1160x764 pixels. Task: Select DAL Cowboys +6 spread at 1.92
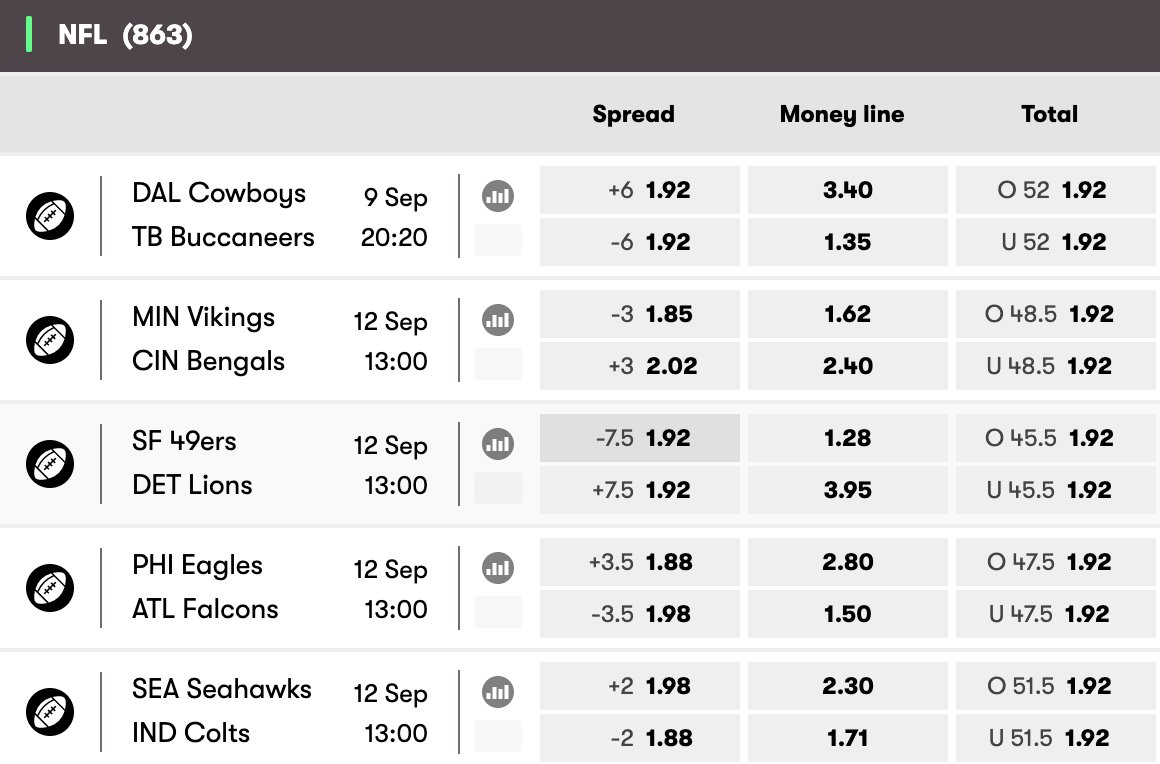point(640,190)
